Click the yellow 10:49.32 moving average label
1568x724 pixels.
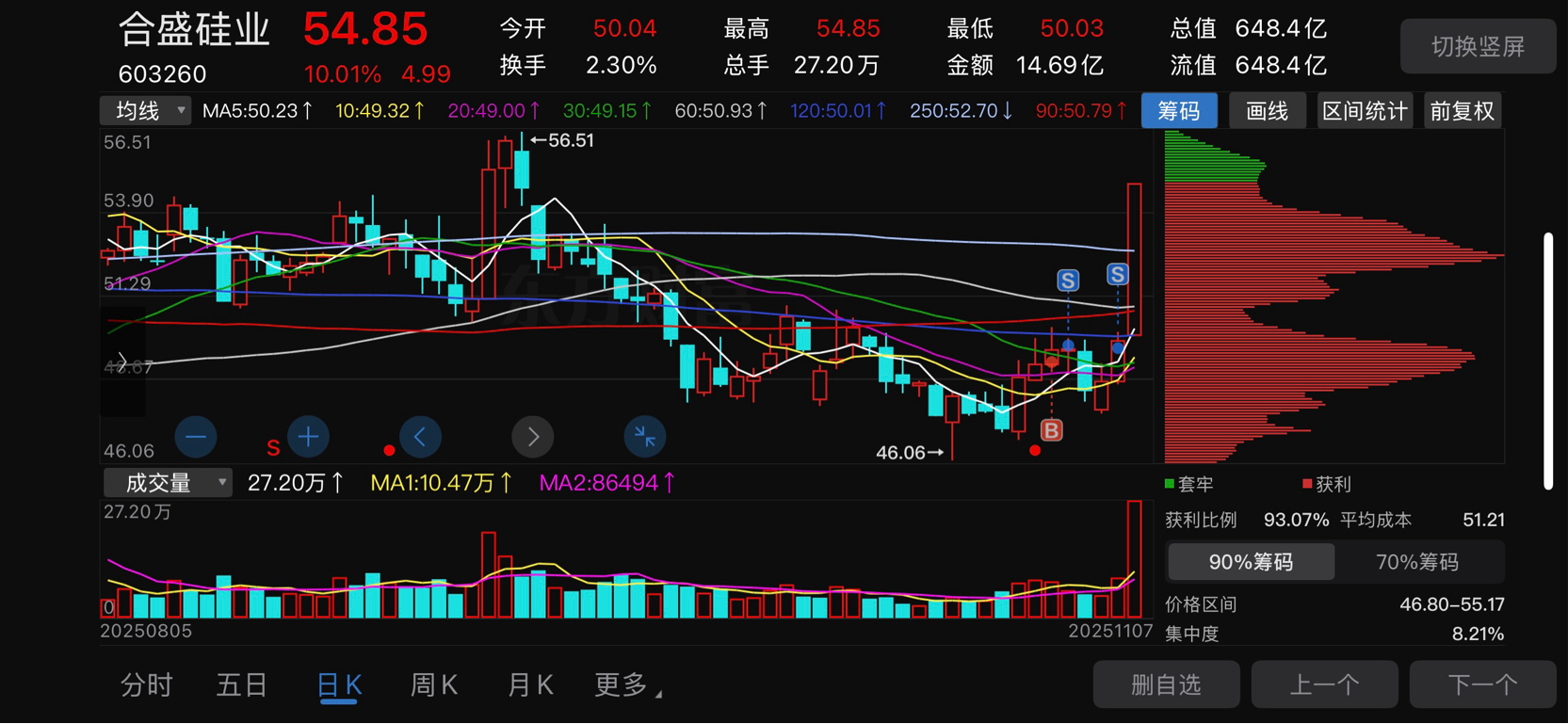[380, 111]
